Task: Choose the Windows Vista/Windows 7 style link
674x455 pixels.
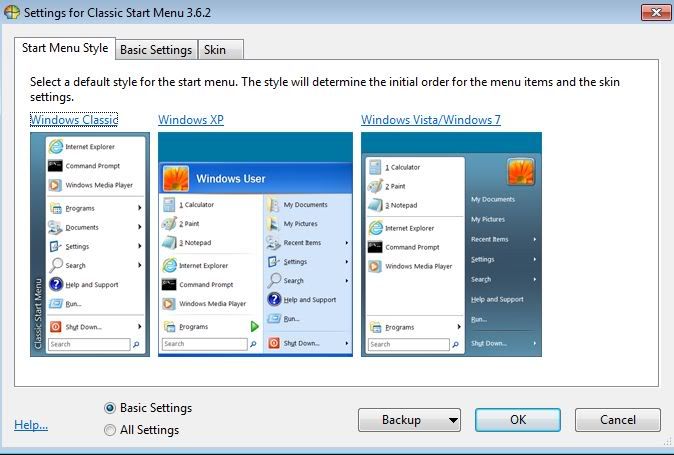Action: click(431, 119)
